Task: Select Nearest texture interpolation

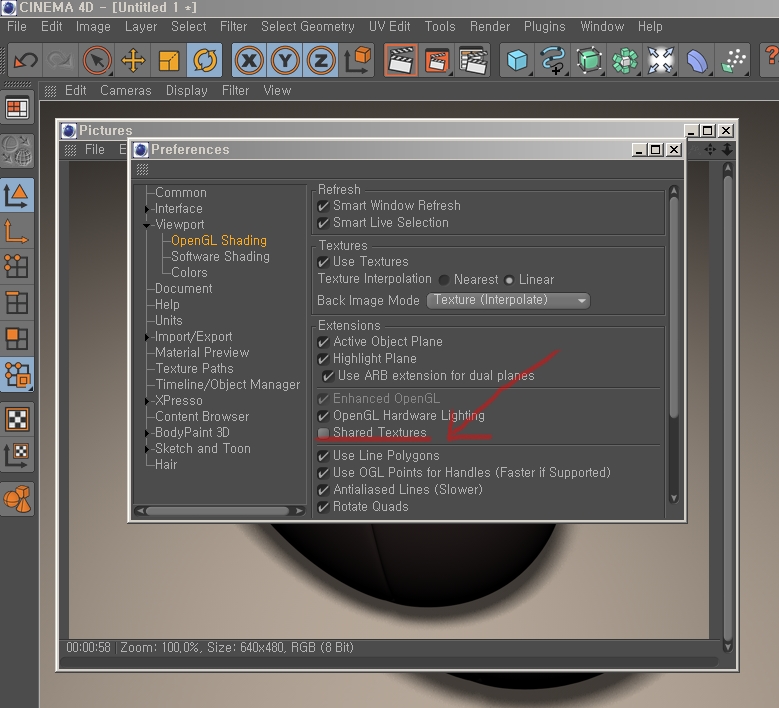Action: [x=444, y=280]
